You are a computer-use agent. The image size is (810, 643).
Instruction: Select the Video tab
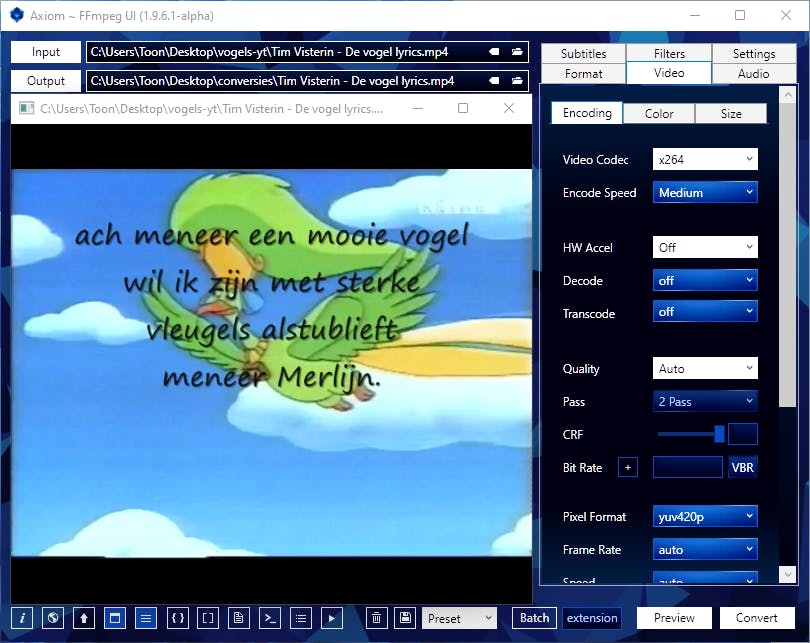(669, 73)
